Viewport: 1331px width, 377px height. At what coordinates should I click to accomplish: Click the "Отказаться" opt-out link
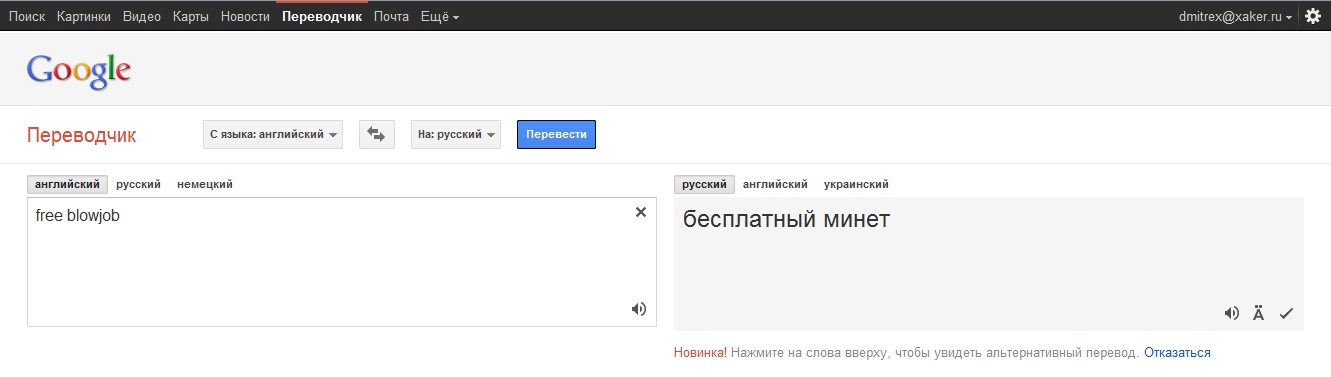click(1177, 353)
